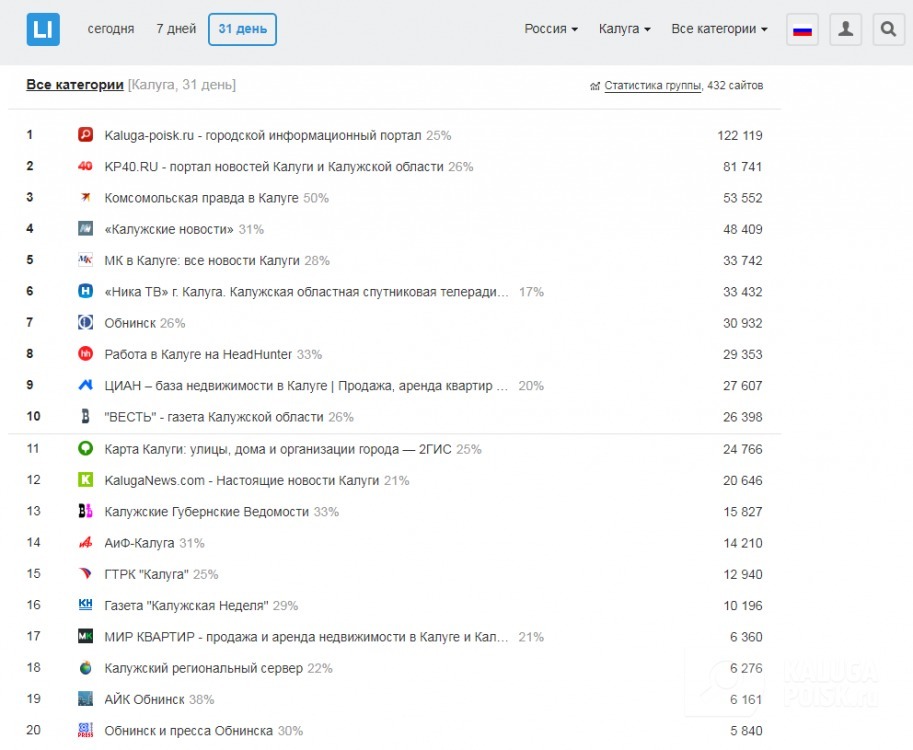Click the visitor count 24 766

(742, 450)
